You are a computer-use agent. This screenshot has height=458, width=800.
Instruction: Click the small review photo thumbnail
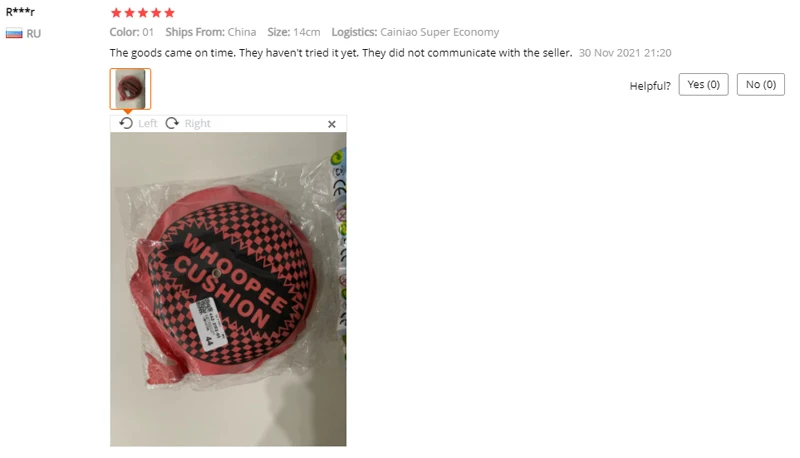pyautogui.click(x=130, y=89)
